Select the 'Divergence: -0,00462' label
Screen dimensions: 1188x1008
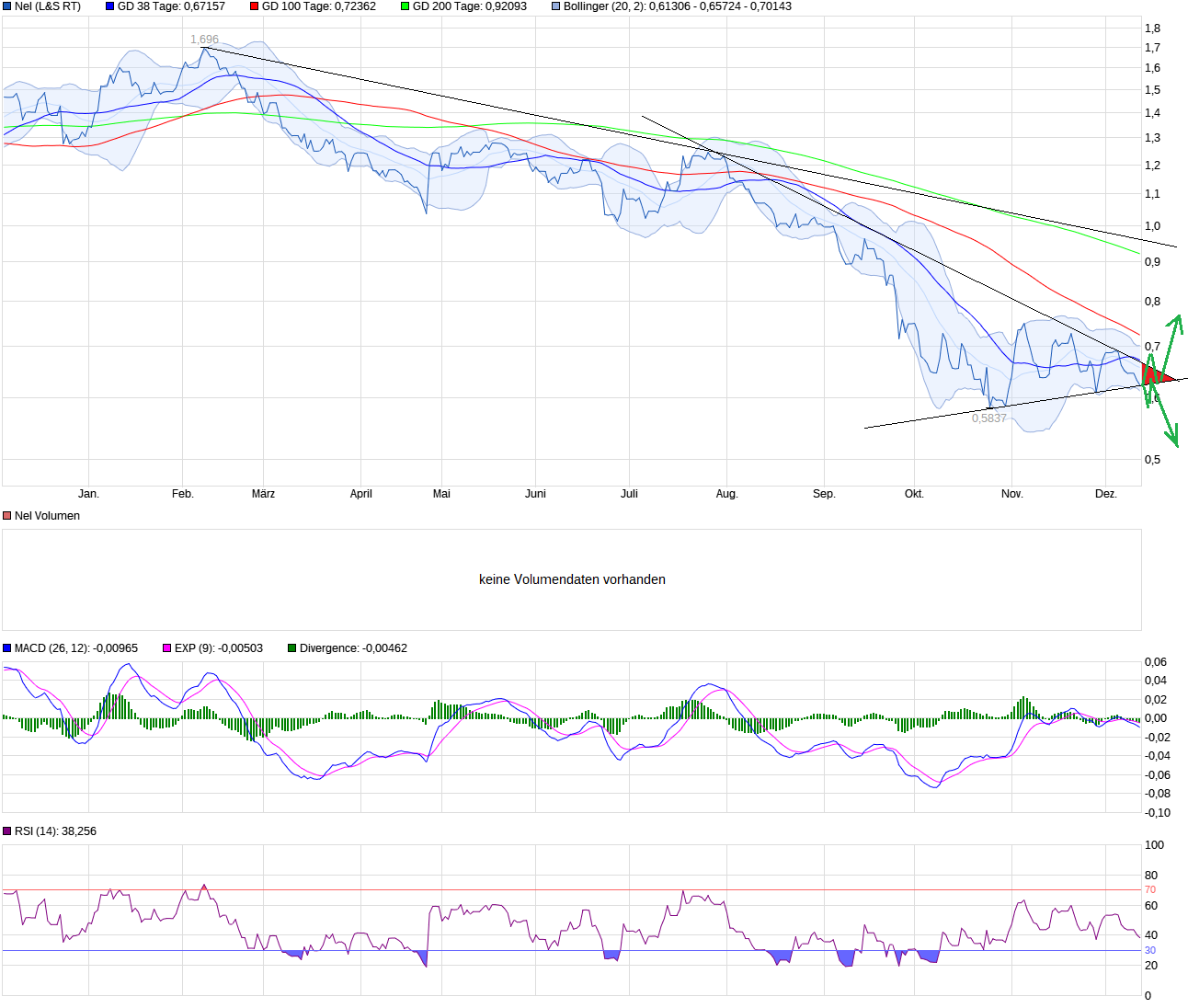[353, 648]
